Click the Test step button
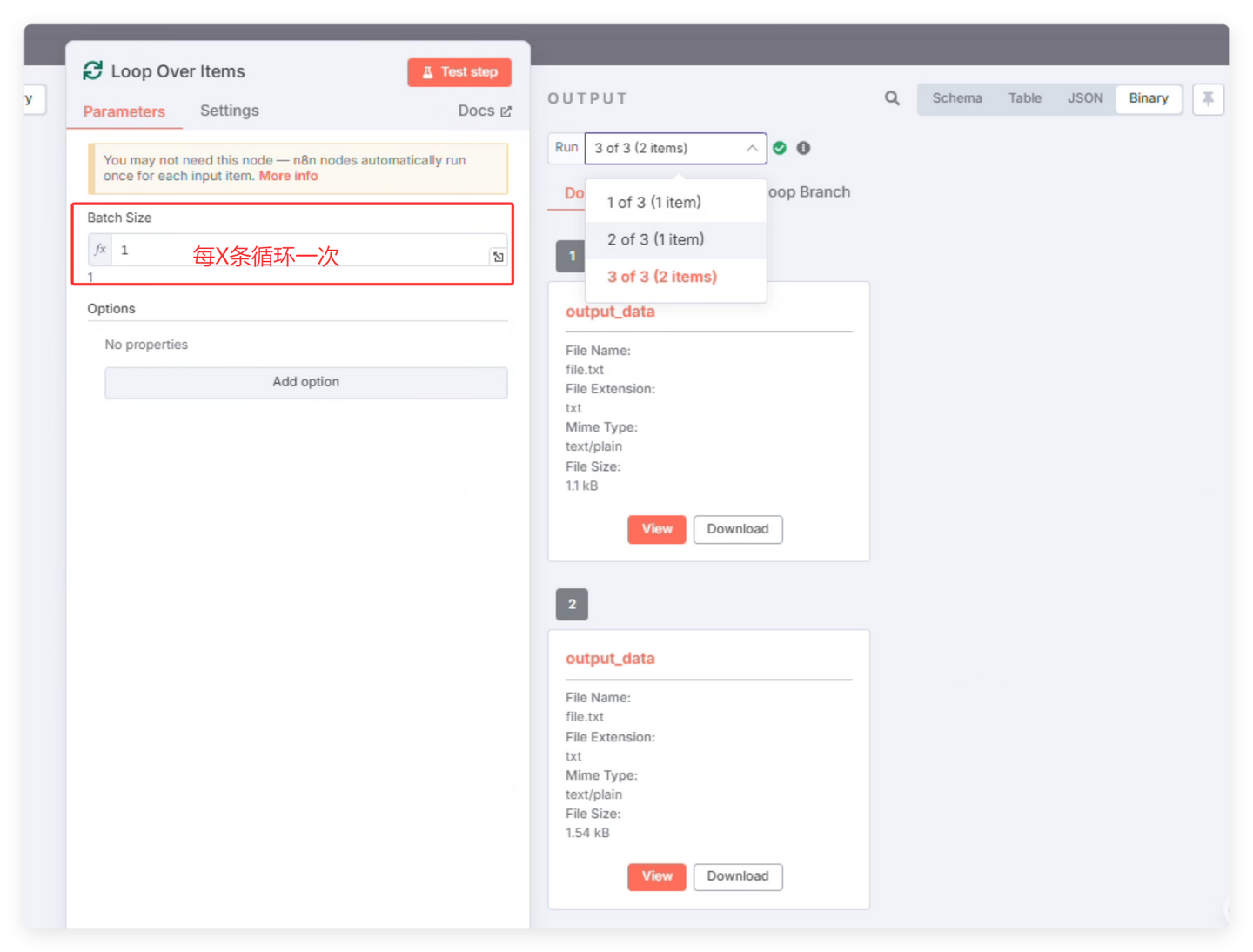 point(459,72)
